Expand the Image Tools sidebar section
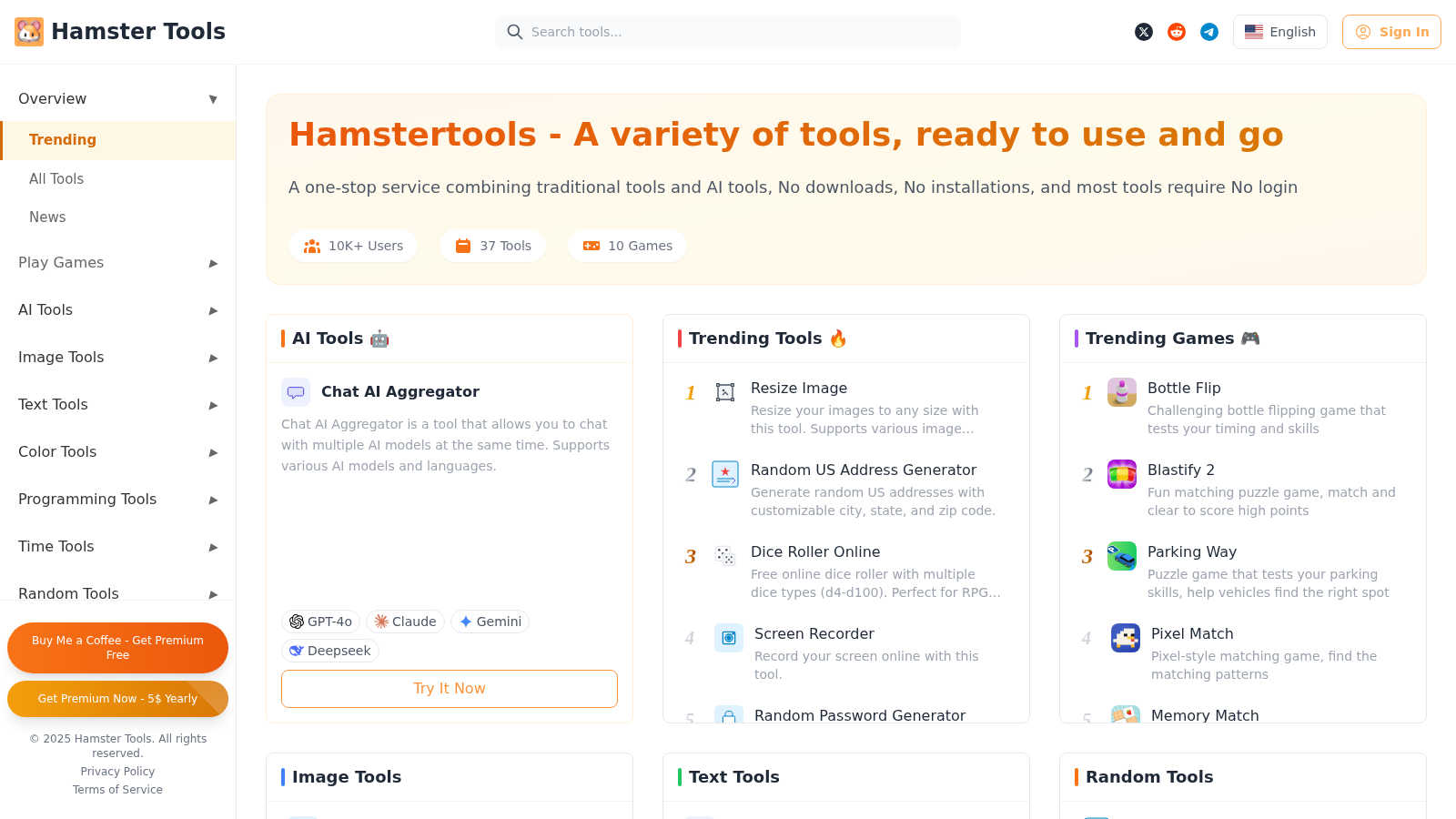 [x=118, y=357]
